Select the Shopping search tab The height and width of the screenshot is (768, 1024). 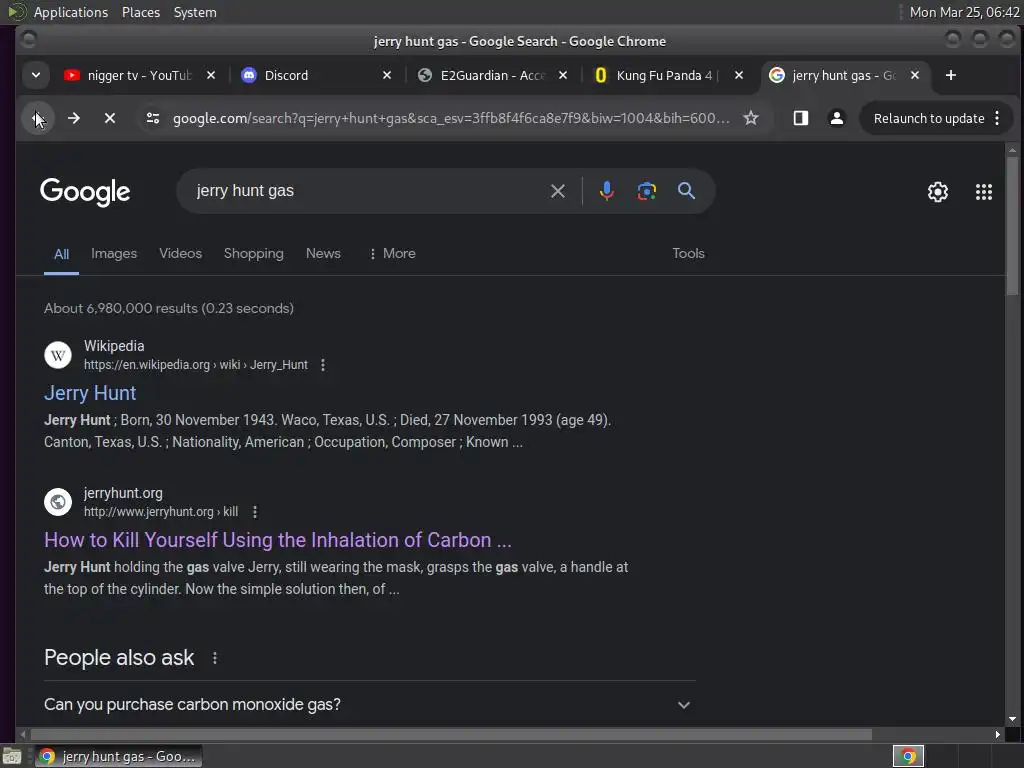coord(253,253)
